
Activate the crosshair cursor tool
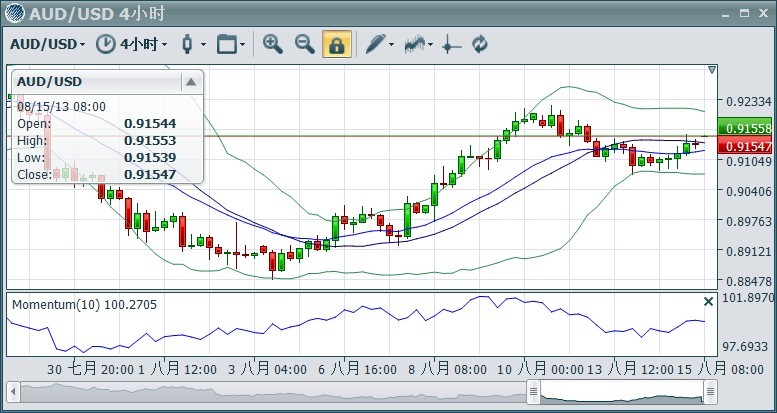click(x=451, y=45)
